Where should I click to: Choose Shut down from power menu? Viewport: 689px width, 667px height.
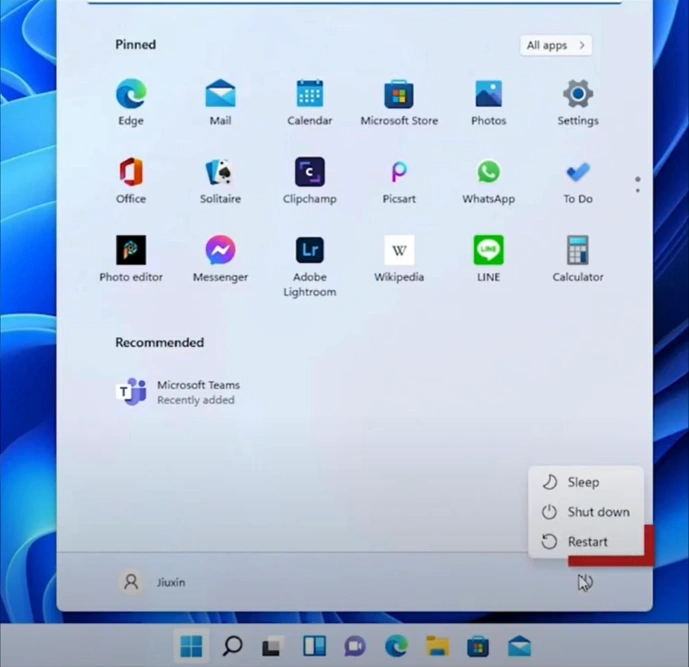click(x=586, y=512)
